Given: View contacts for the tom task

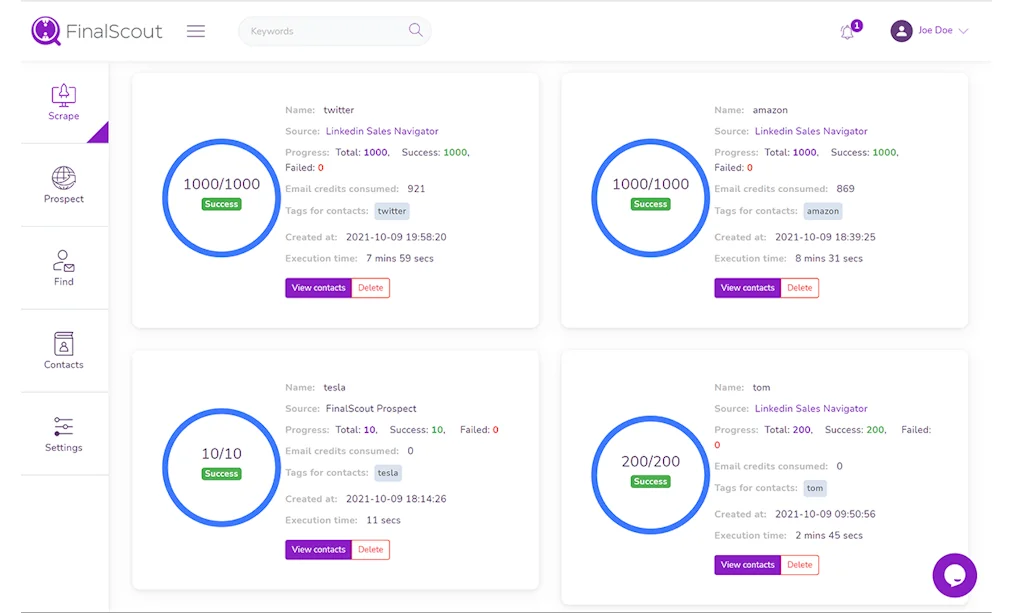Looking at the screenshot, I should point(747,565).
